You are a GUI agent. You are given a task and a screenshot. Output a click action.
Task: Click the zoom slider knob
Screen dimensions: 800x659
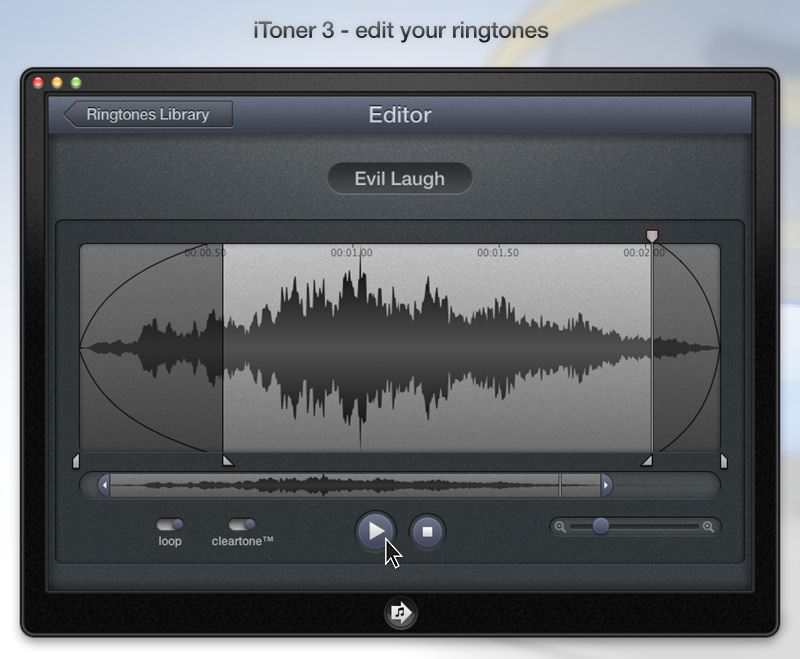[601, 526]
